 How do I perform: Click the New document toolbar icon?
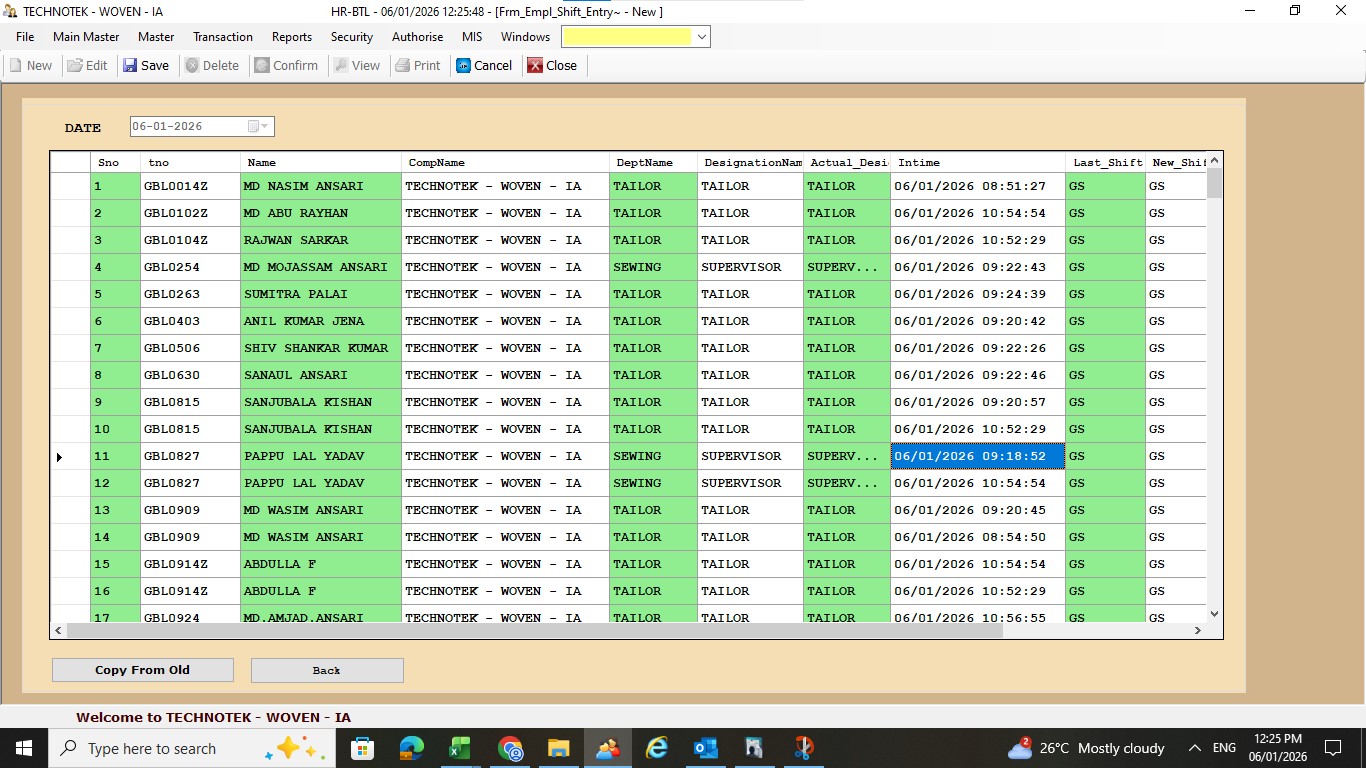click(x=16, y=65)
